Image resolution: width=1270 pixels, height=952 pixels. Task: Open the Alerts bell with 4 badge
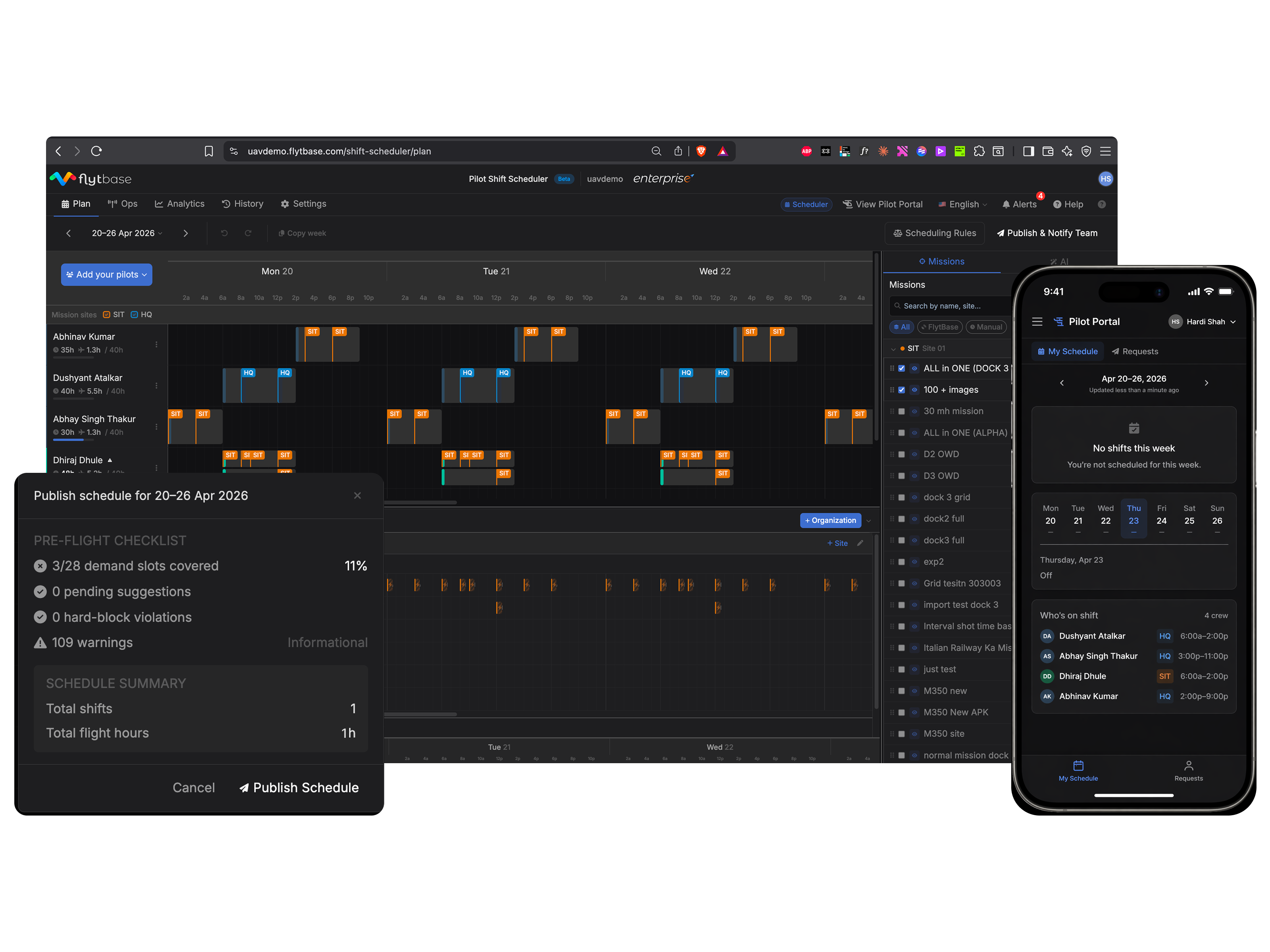tap(1020, 204)
